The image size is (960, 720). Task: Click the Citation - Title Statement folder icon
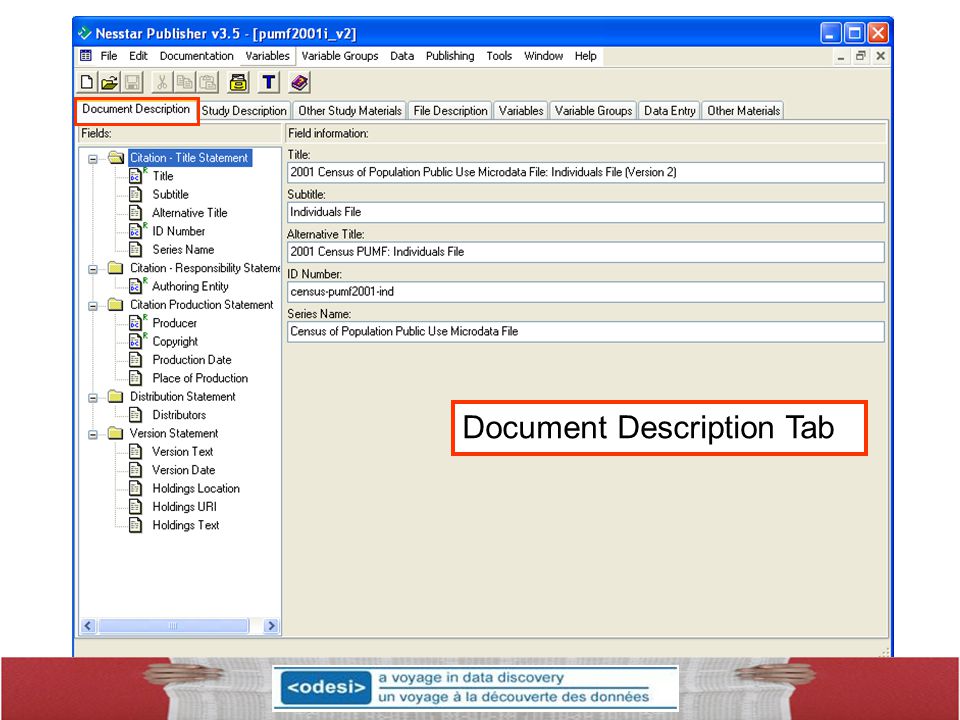116,157
